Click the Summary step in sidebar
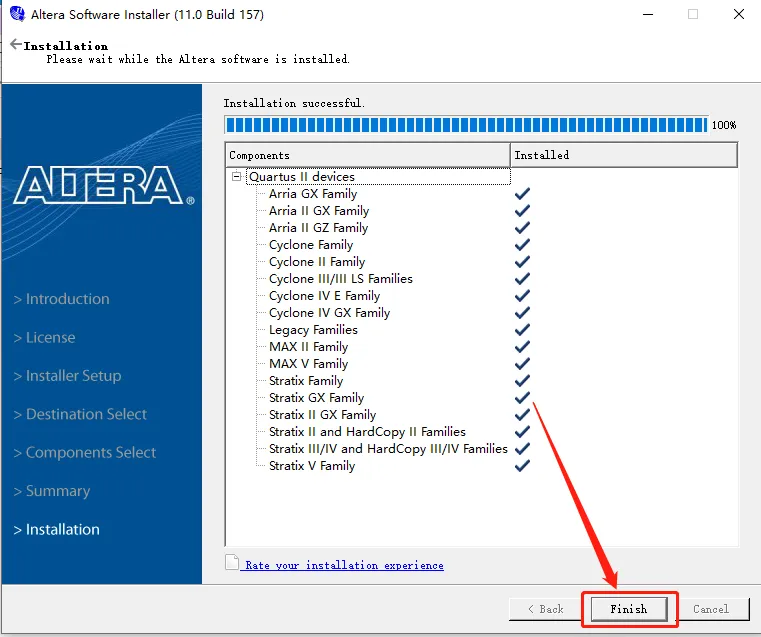 coord(52,491)
